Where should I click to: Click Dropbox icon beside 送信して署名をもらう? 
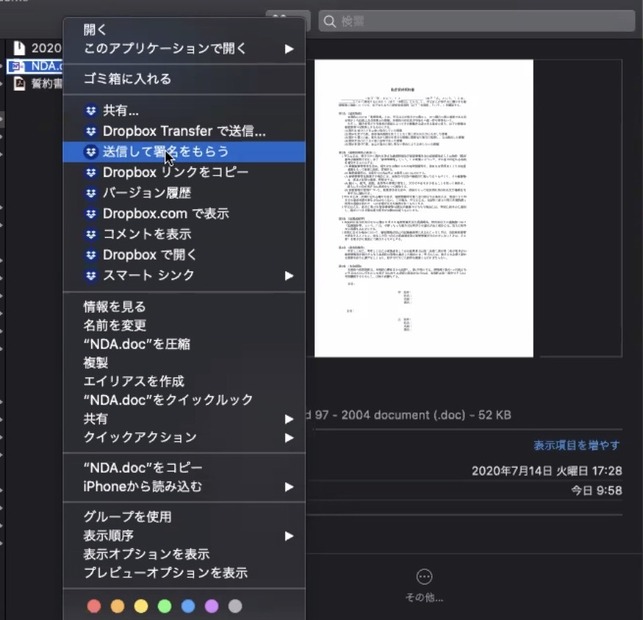91,152
